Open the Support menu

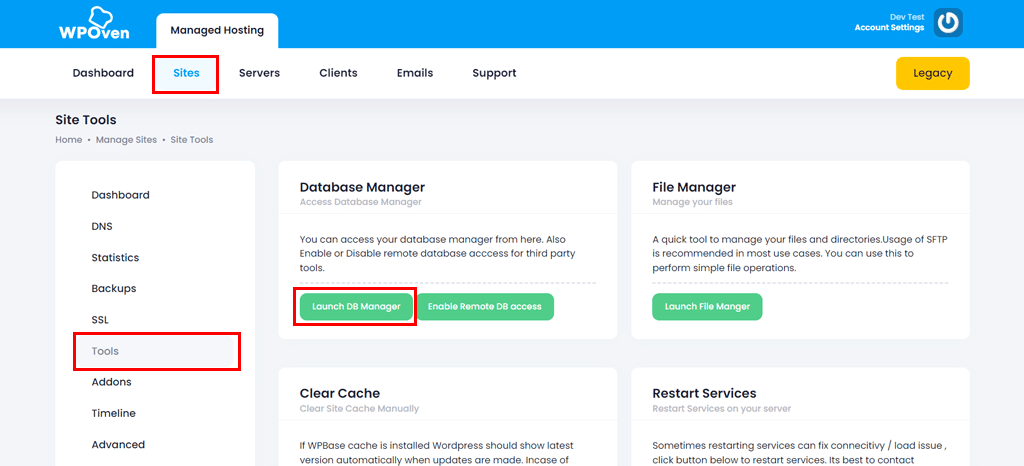tap(494, 73)
